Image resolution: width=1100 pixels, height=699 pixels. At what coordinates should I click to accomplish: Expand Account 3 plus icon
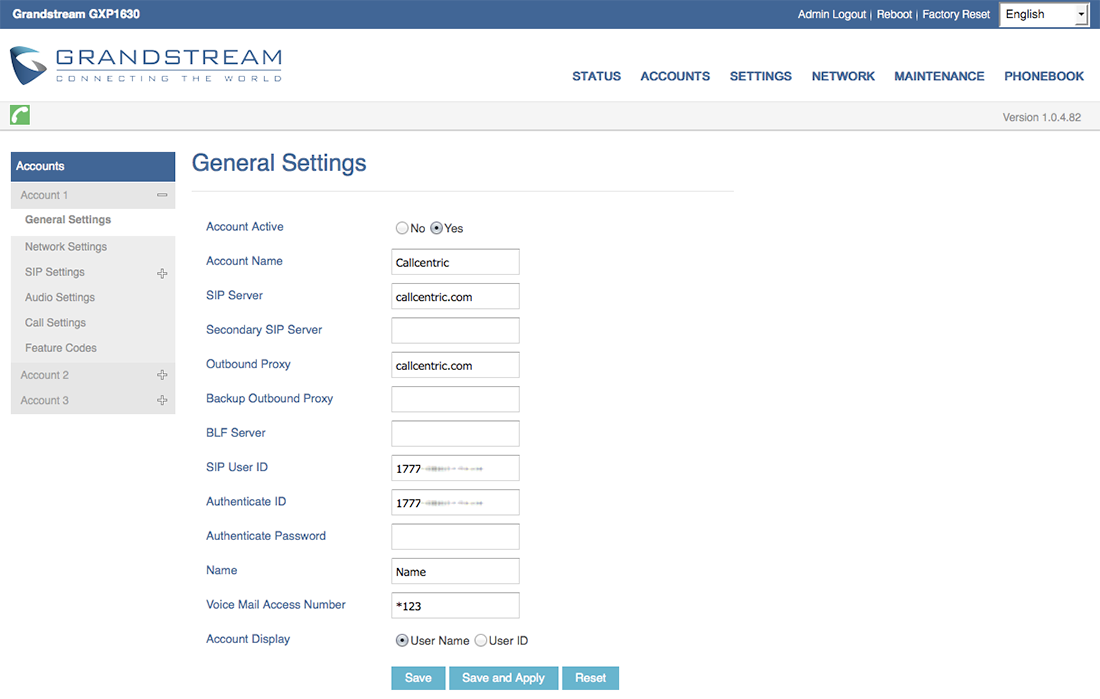tap(162, 400)
